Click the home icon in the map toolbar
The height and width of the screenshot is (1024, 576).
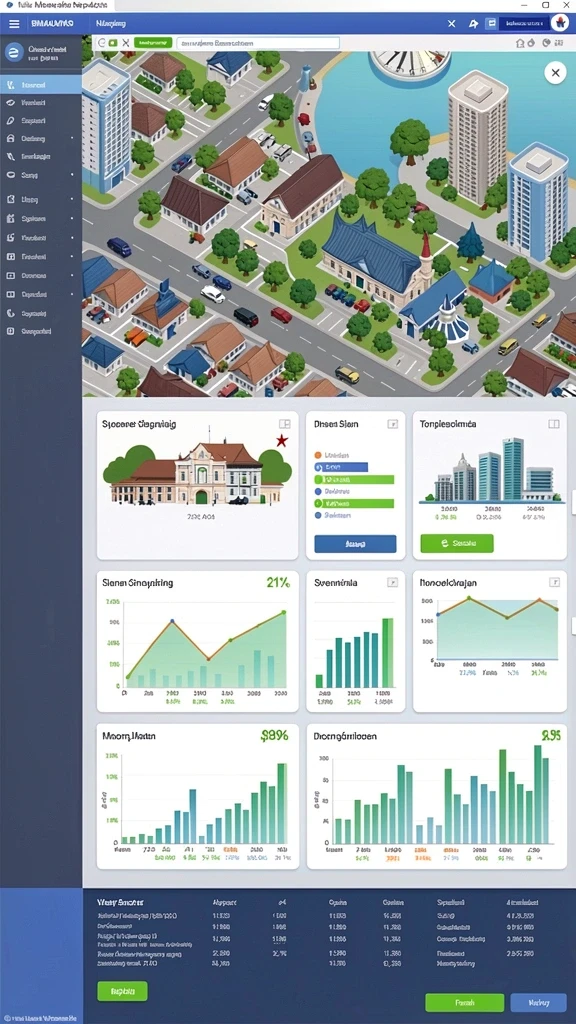coord(520,43)
